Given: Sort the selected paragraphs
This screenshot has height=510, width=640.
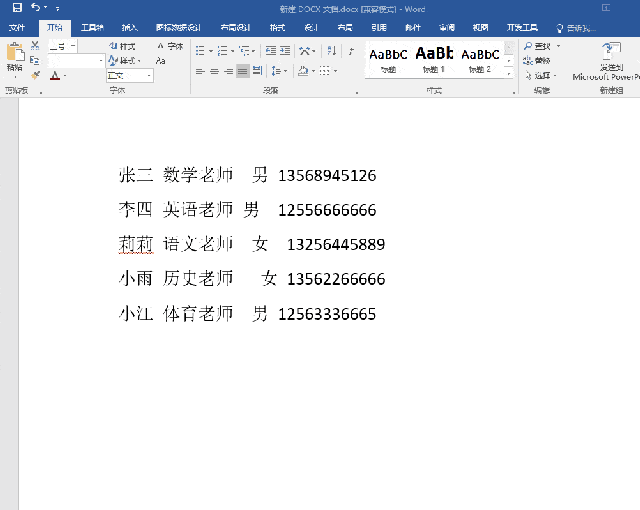Looking at the screenshot, I should point(332,51).
